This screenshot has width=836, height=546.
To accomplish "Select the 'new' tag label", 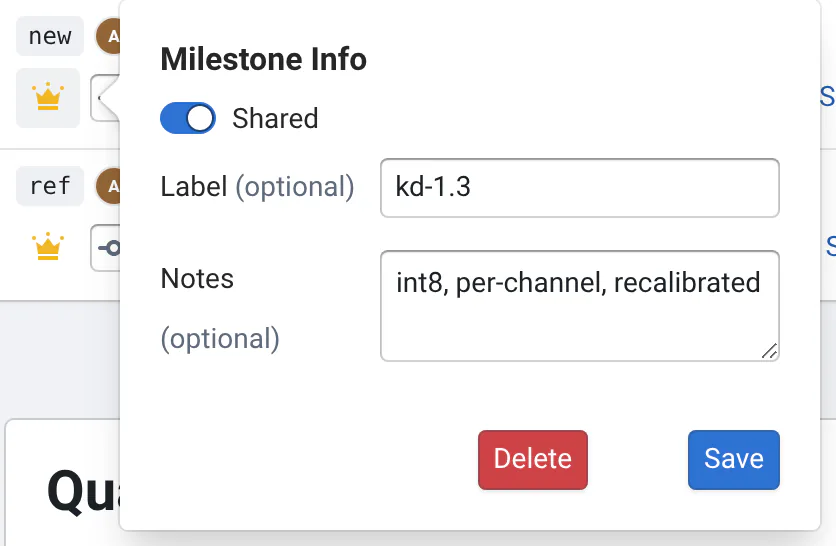I will pyautogui.click(x=50, y=36).
